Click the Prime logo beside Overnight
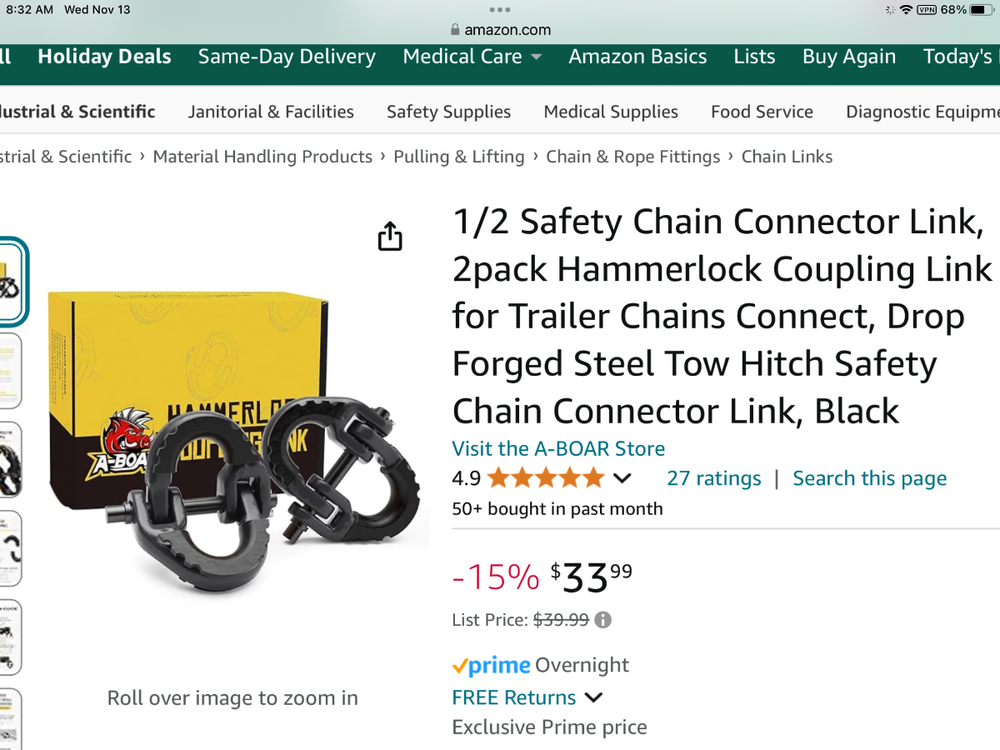This screenshot has width=1000, height=750. (491, 664)
